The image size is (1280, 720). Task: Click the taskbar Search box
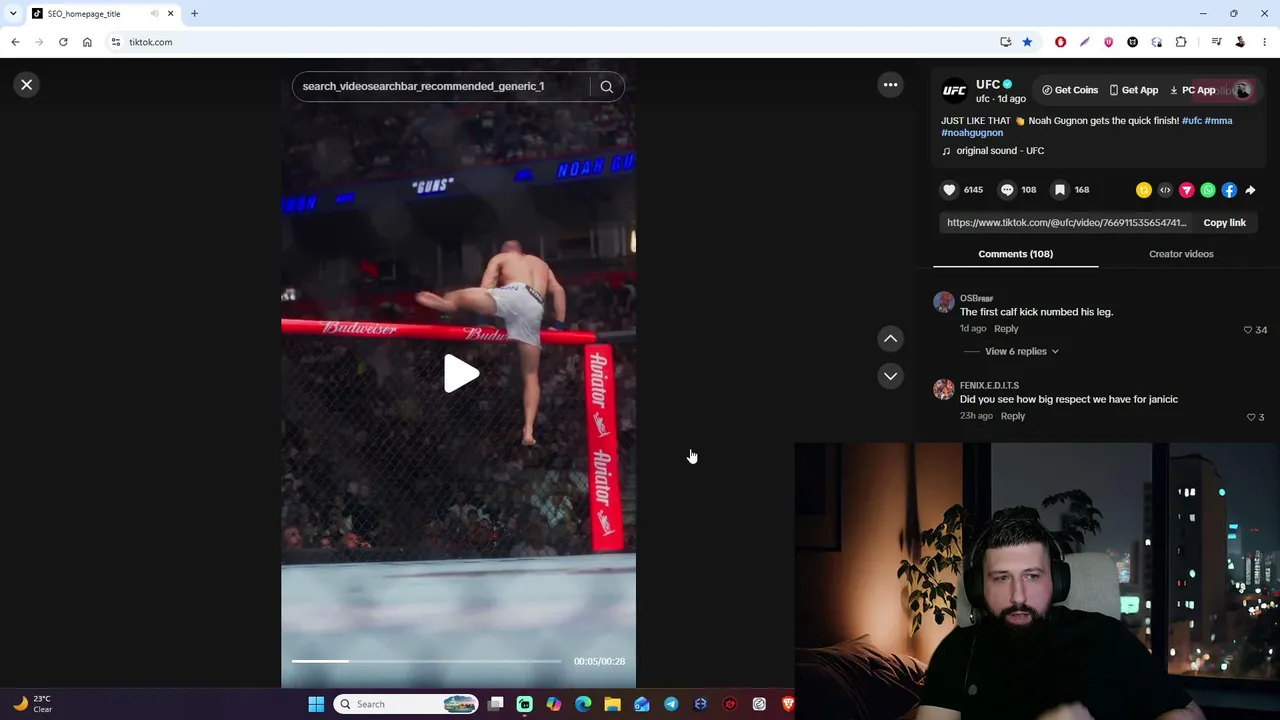(406, 704)
